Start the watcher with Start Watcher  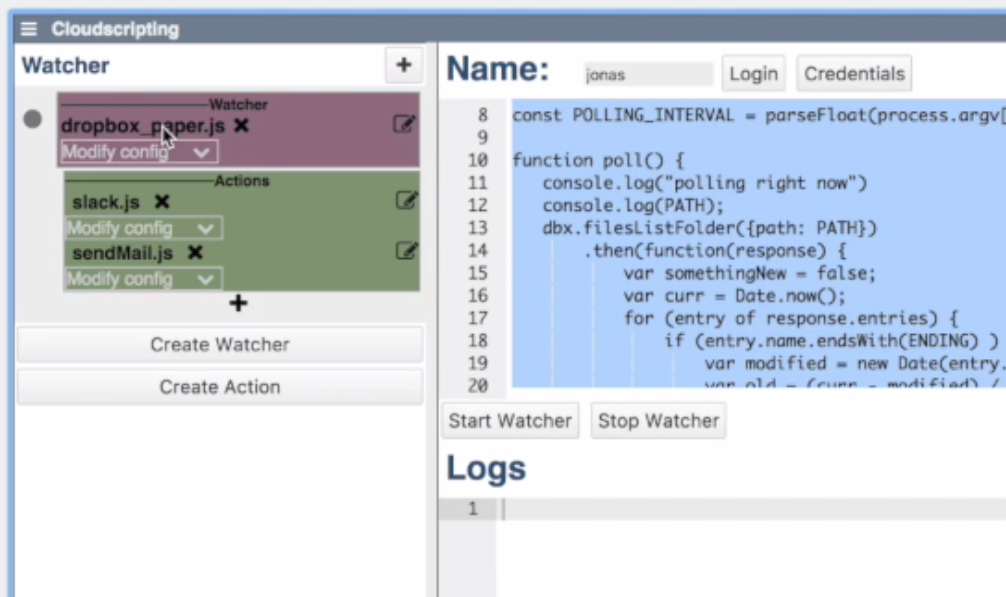[510, 421]
